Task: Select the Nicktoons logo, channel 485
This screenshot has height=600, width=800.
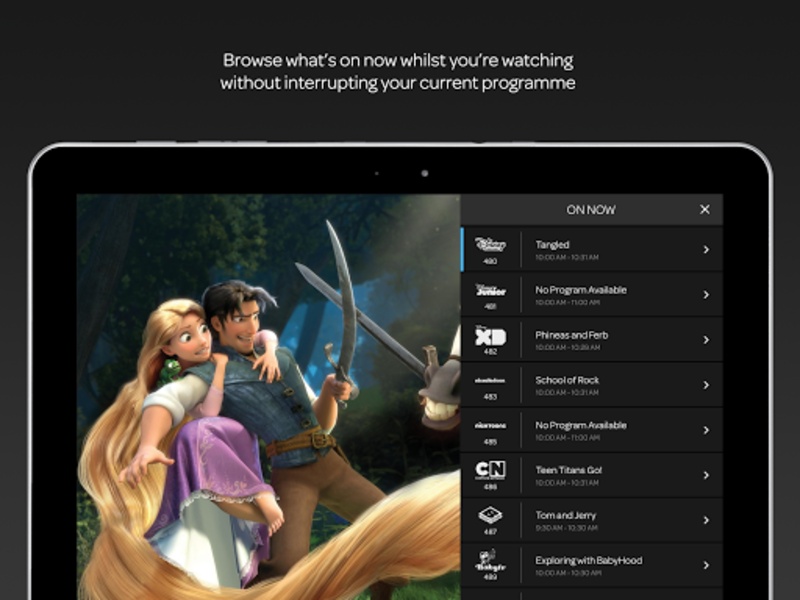Action: (490, 426)
